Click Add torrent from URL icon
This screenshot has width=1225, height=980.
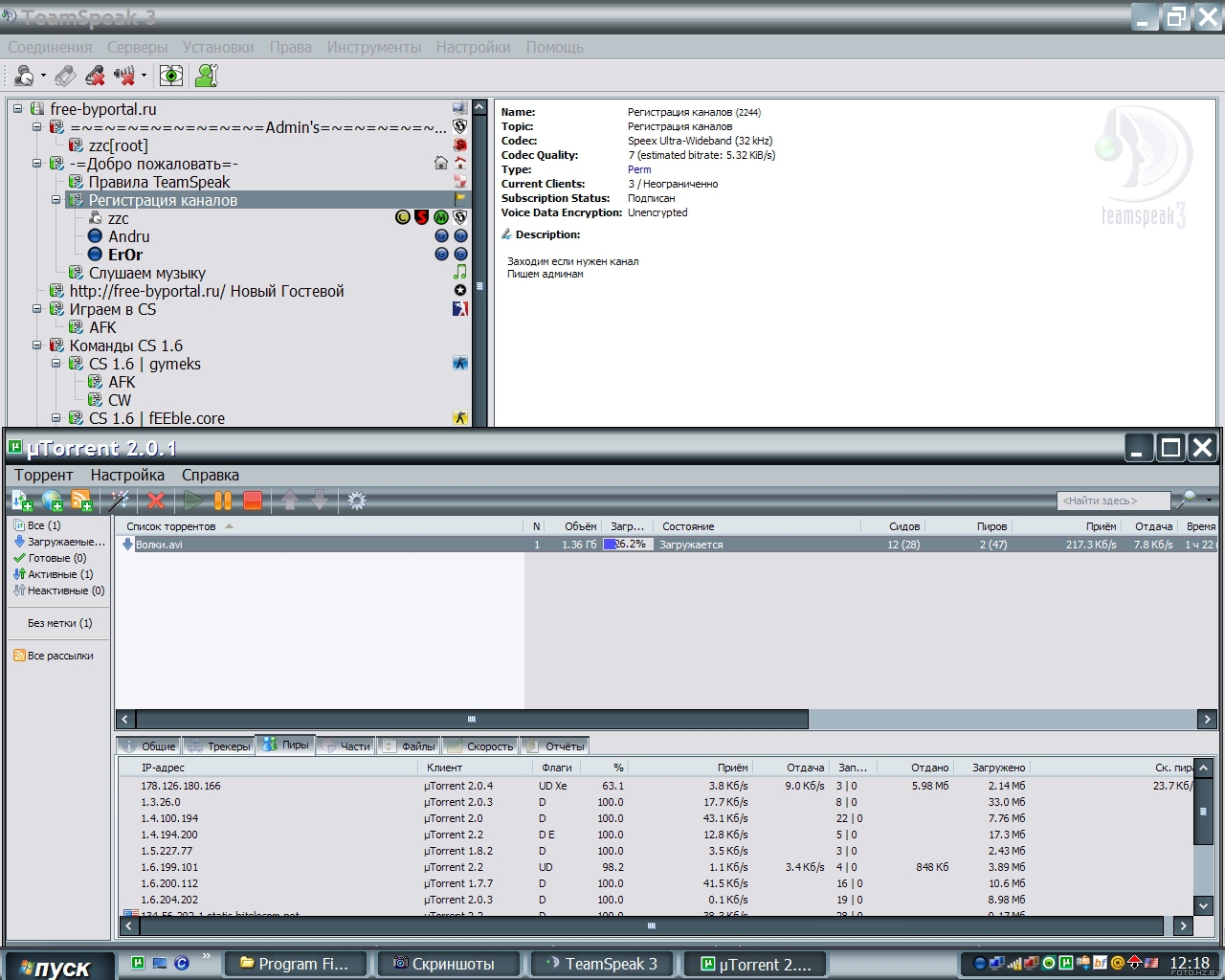click(x=52, y=500)
